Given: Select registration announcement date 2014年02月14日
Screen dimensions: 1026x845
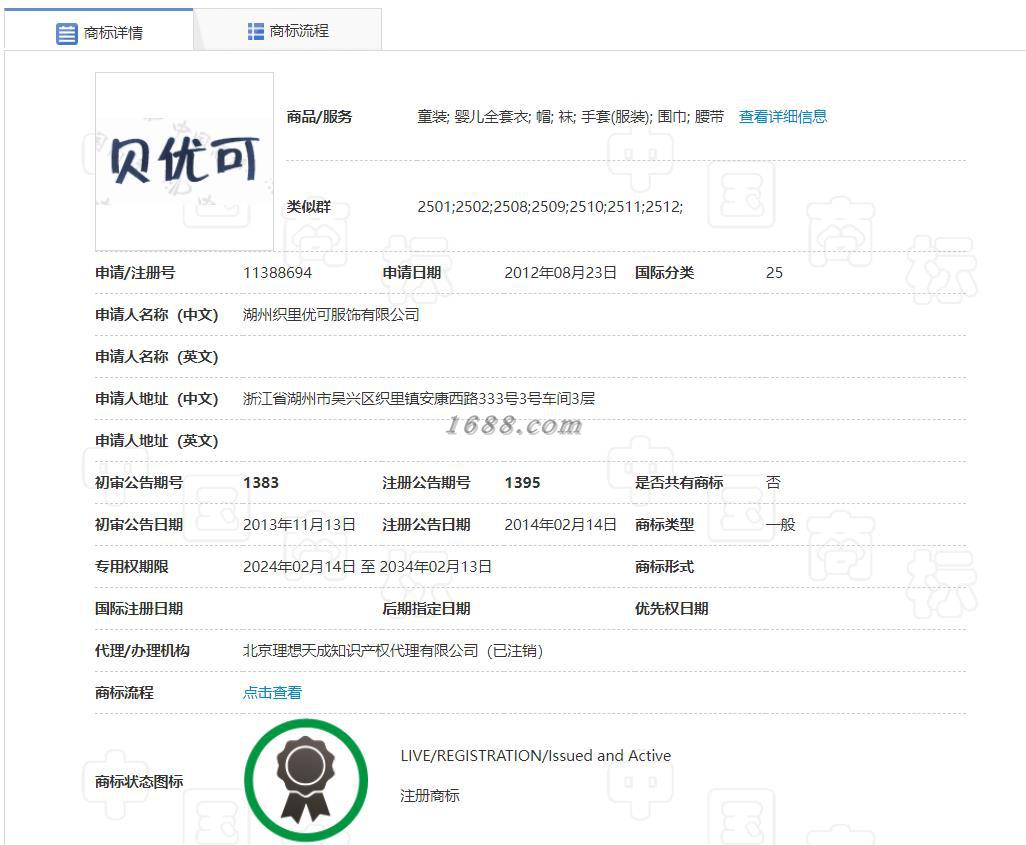Looking at the screenshot, I should 560,524.
